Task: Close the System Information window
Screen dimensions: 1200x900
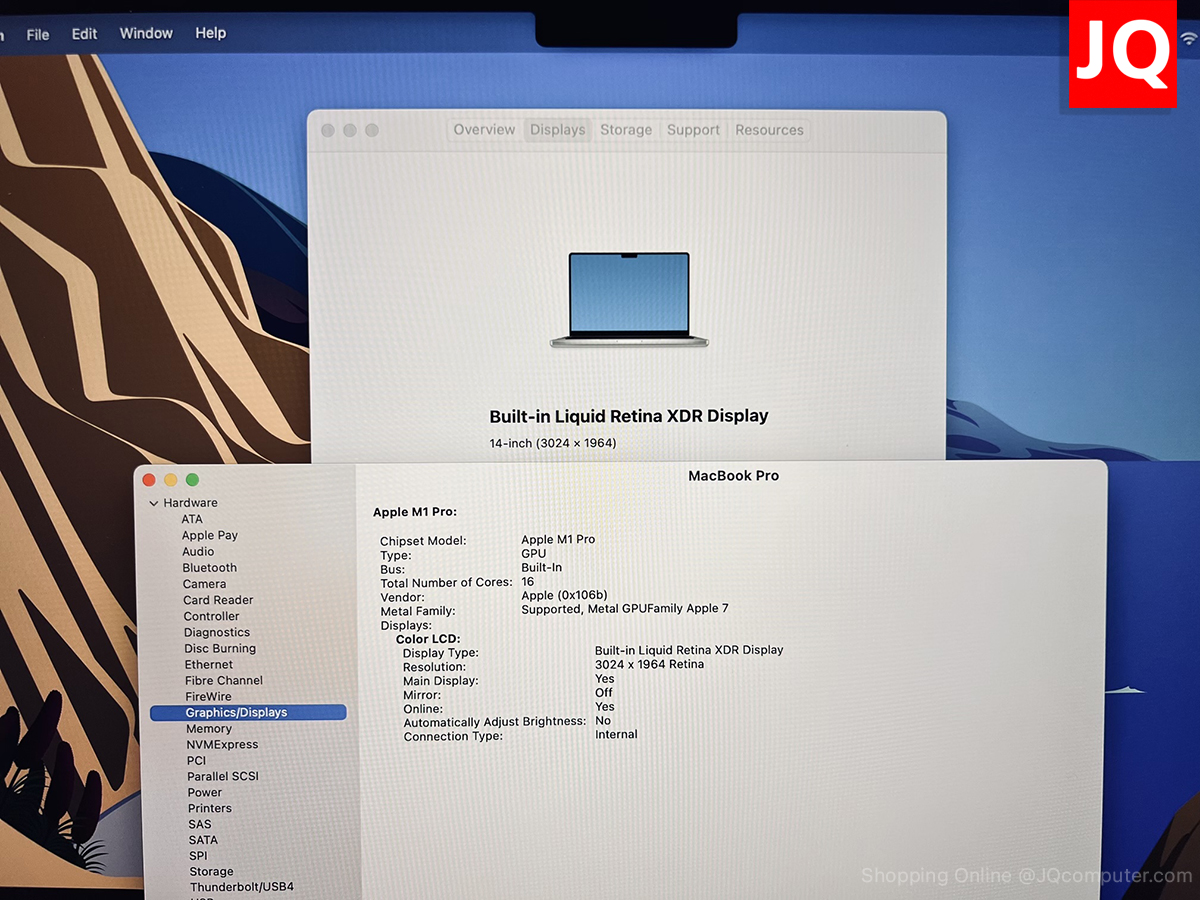Action: (x=149, y=480)
